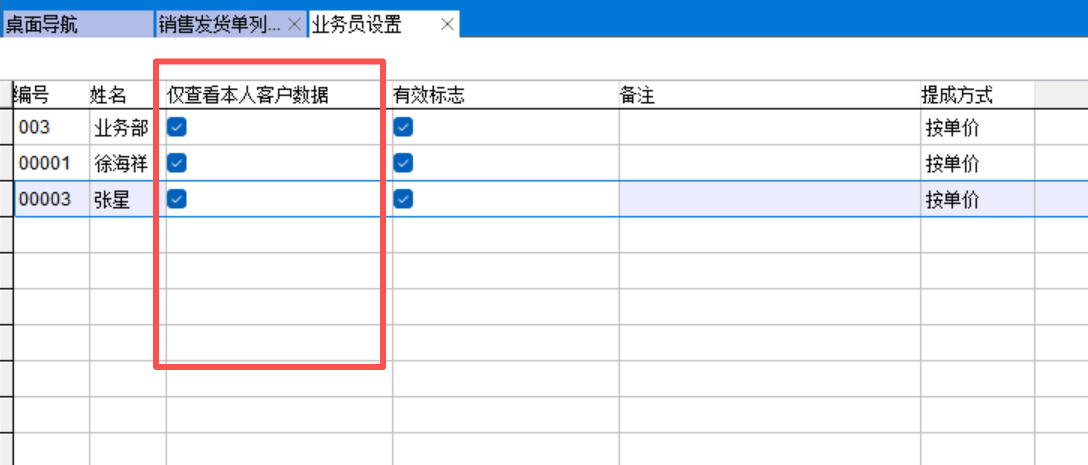
Task: Close the 业务员设置 tab
Action: click(447, 25)
